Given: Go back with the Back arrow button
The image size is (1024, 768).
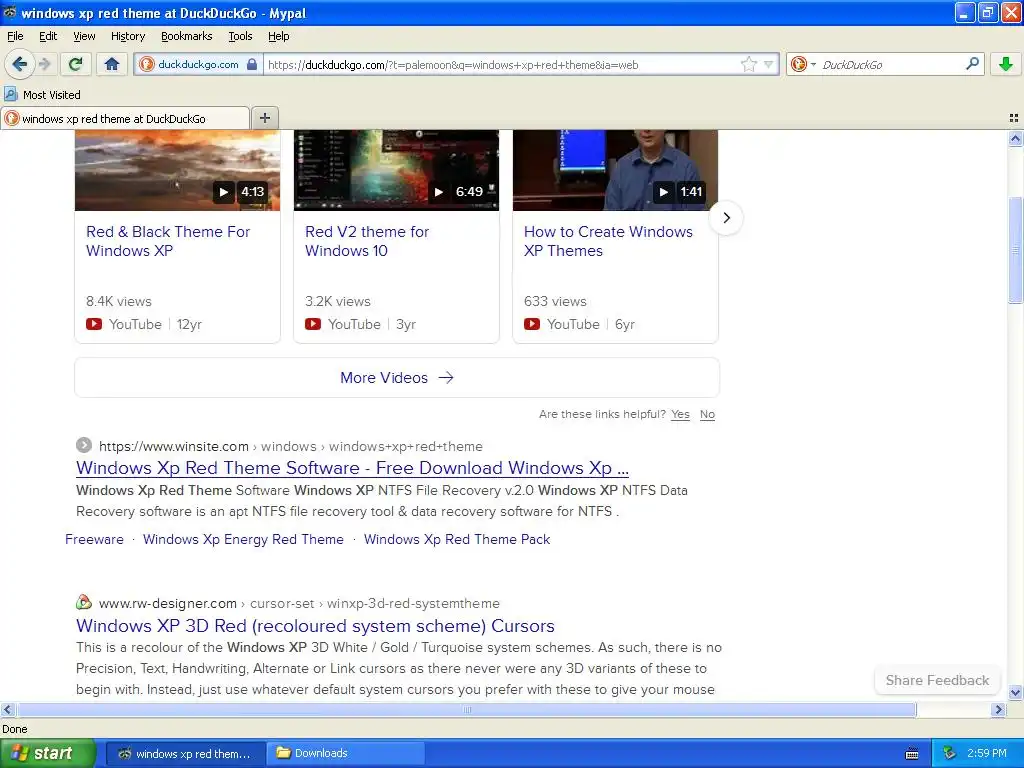Looking at the screenshot, I should 19,64.
